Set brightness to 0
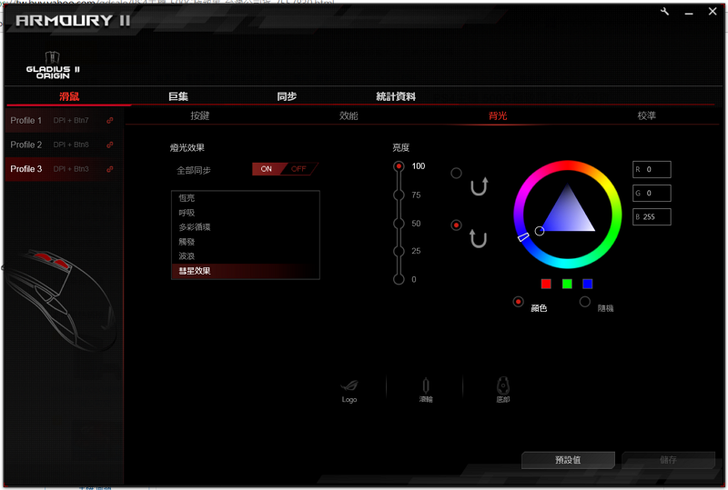This screenshot has height=490, width=728. (x=398, y=279)
